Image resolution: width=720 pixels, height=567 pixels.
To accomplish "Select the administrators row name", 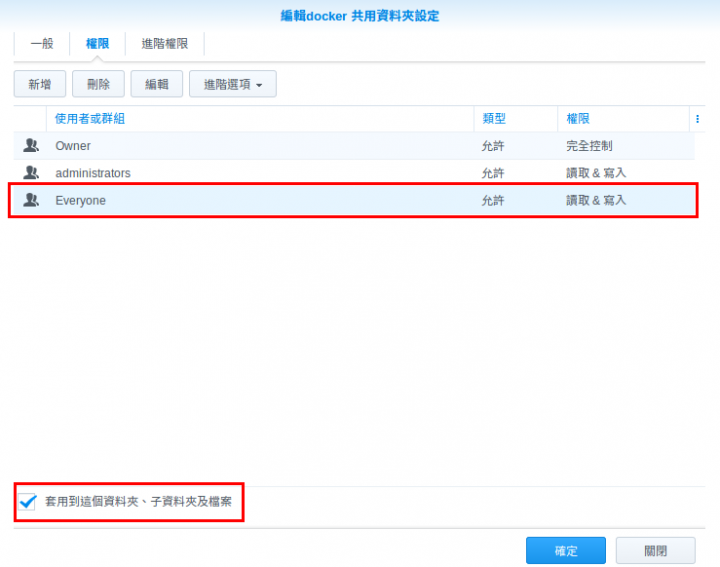I will click(x=93, y=173).
